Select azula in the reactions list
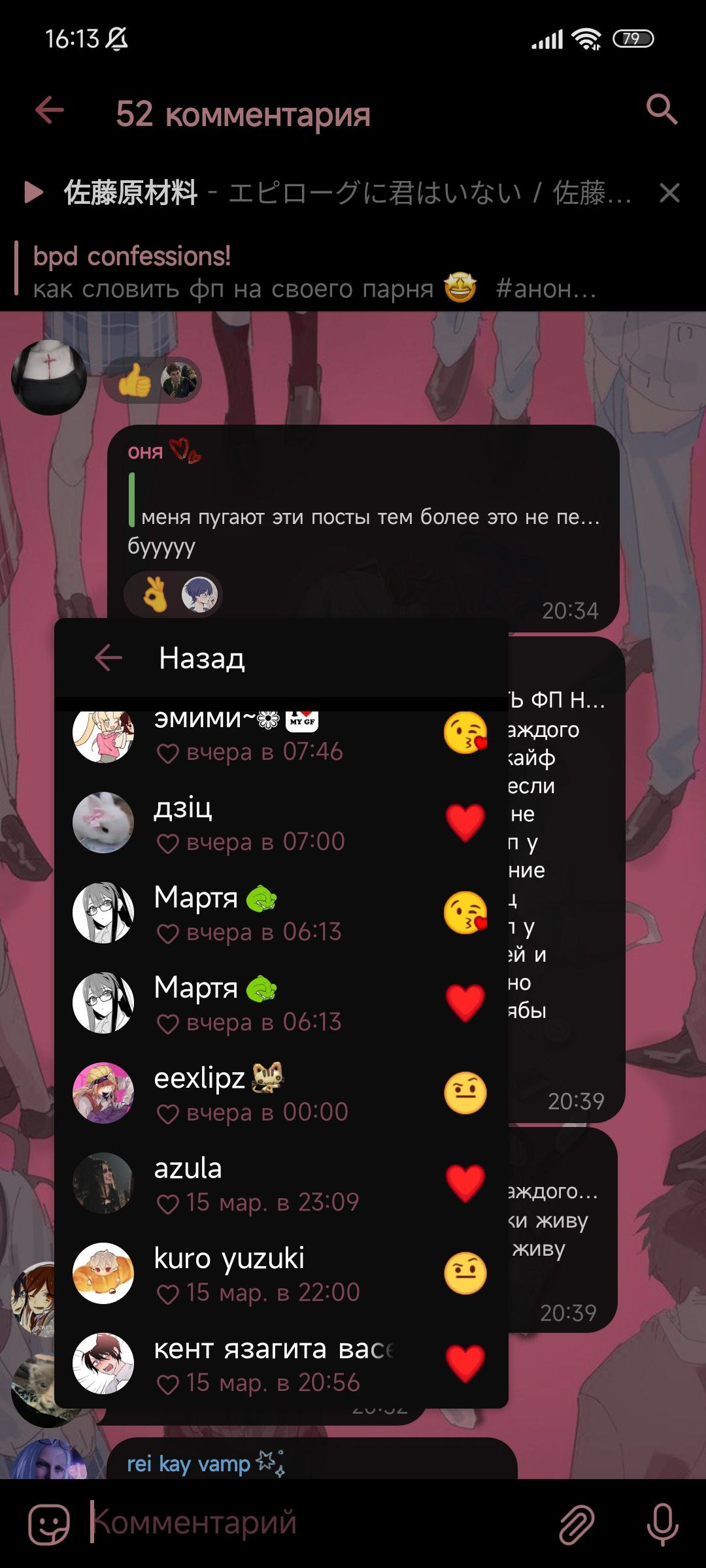This screenshot has width=706, height=1568. pyautogui.click(x=281, y=1183)
